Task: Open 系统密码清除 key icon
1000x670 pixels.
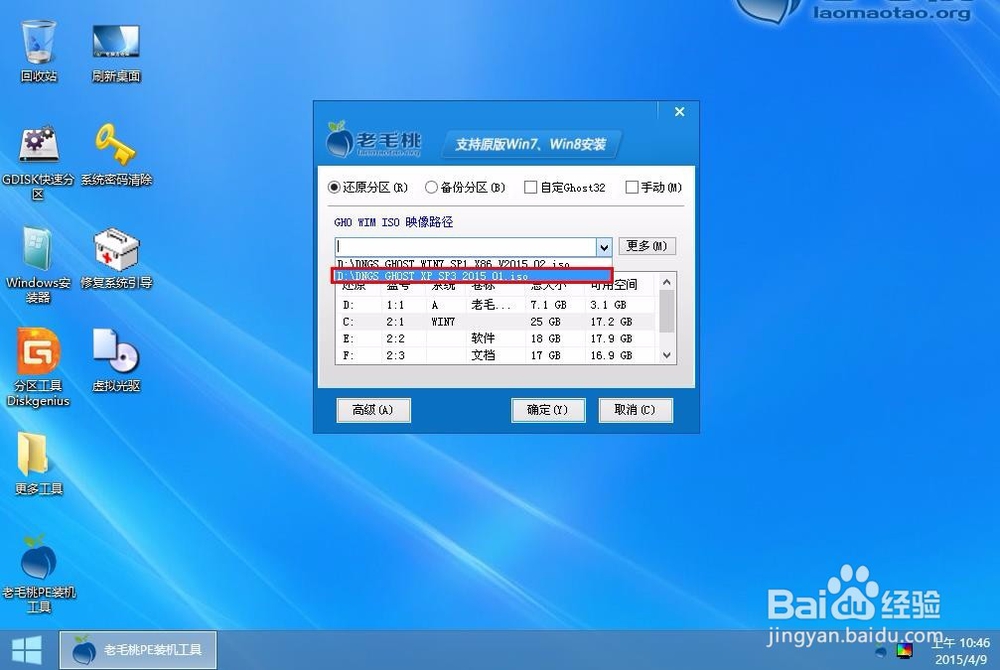Action: (116, 154)
